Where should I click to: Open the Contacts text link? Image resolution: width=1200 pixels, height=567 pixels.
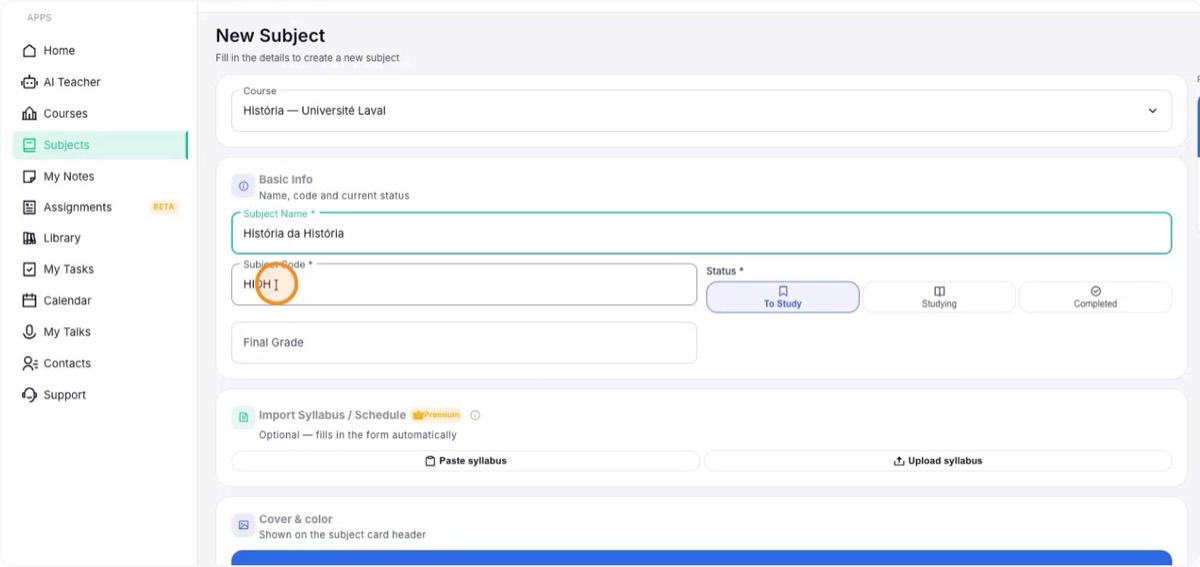[67, 363]
